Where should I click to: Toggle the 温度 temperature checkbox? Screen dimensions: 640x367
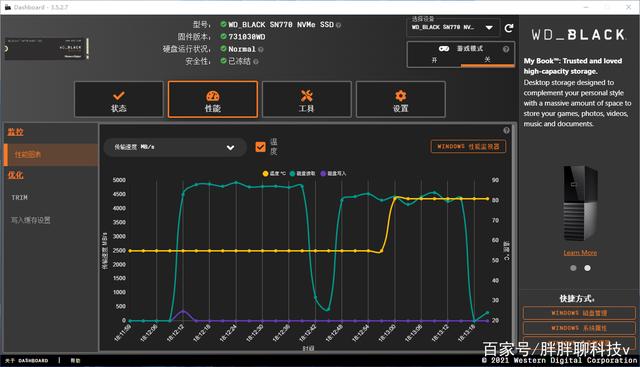pyautogui.click(x=260, y=147)
